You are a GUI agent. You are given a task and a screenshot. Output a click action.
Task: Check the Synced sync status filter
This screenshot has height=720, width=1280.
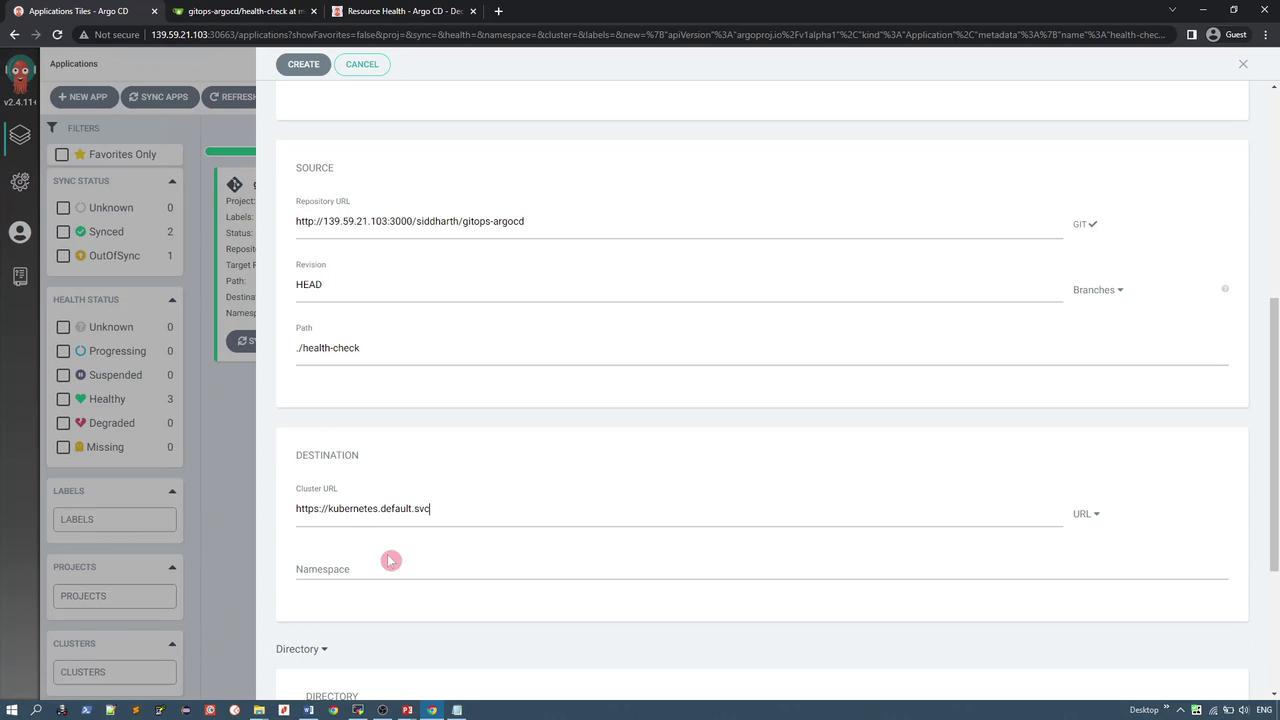point(63,232)
